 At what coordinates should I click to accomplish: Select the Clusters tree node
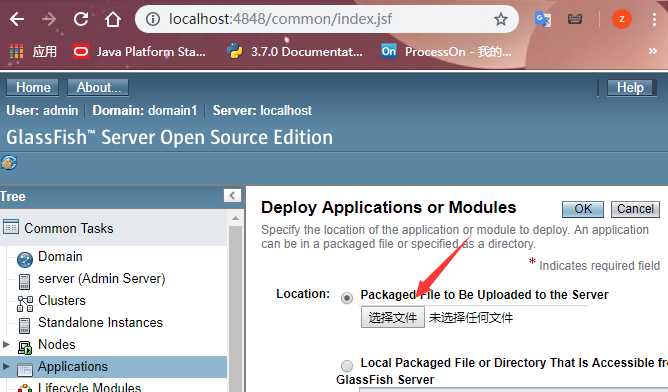pyautogui.click(x=62, y=300)
